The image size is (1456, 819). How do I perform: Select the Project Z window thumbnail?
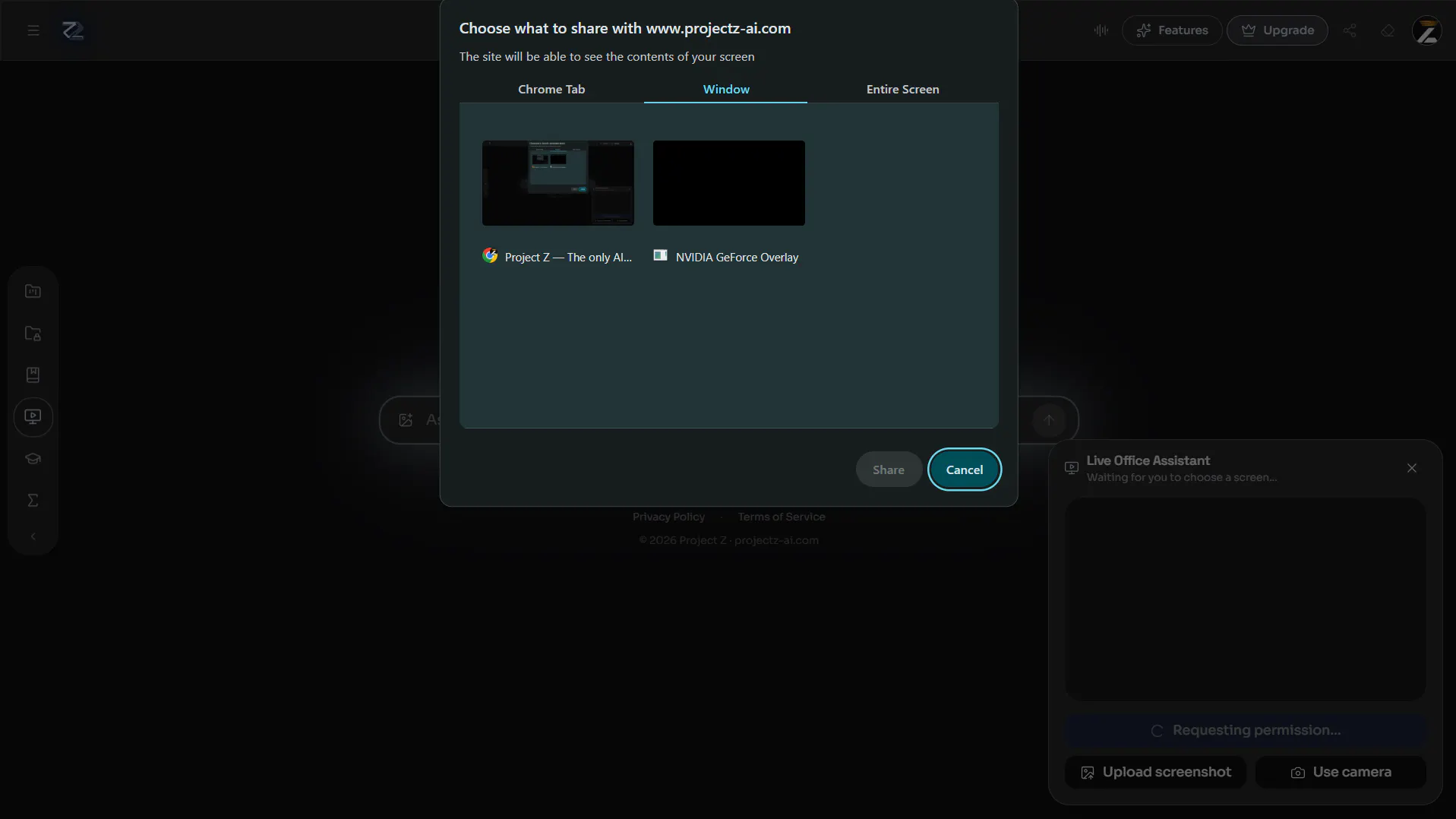coord(558,183)
